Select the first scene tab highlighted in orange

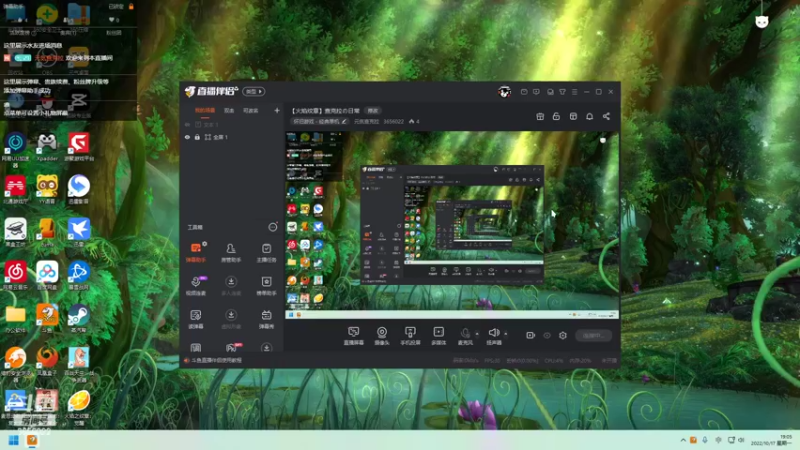[x=205, y=110]
